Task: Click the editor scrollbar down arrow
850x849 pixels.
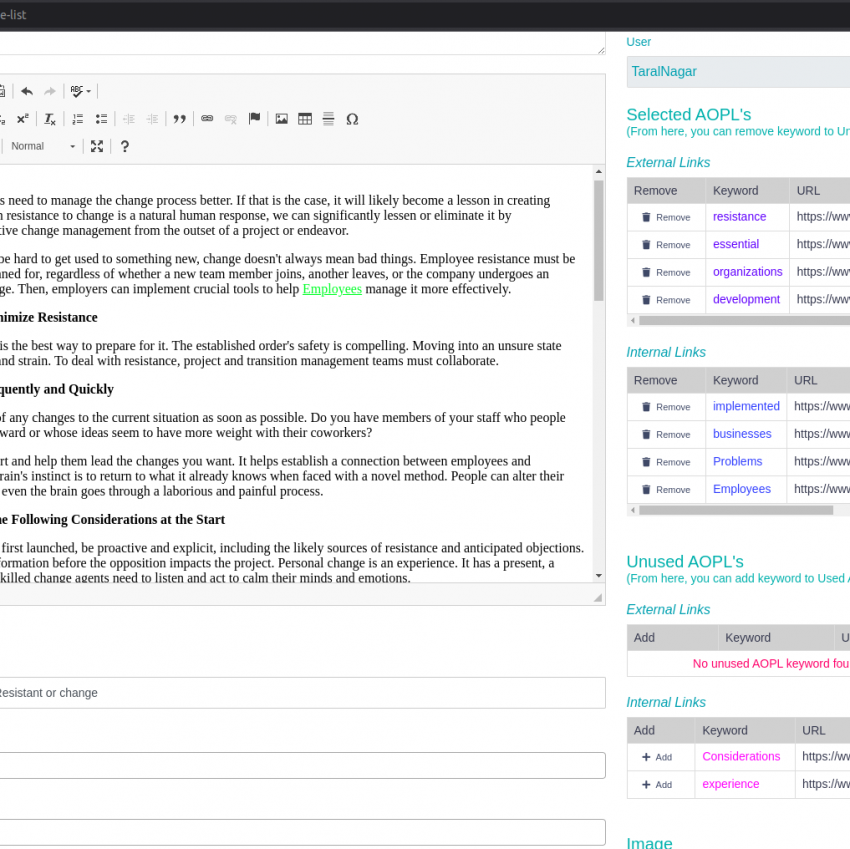Action: pyautogui.click(x=599, y=576)
